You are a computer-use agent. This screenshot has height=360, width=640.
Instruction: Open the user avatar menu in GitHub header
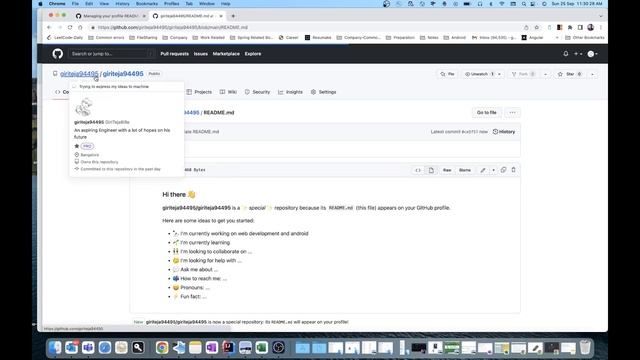(592, 53)
